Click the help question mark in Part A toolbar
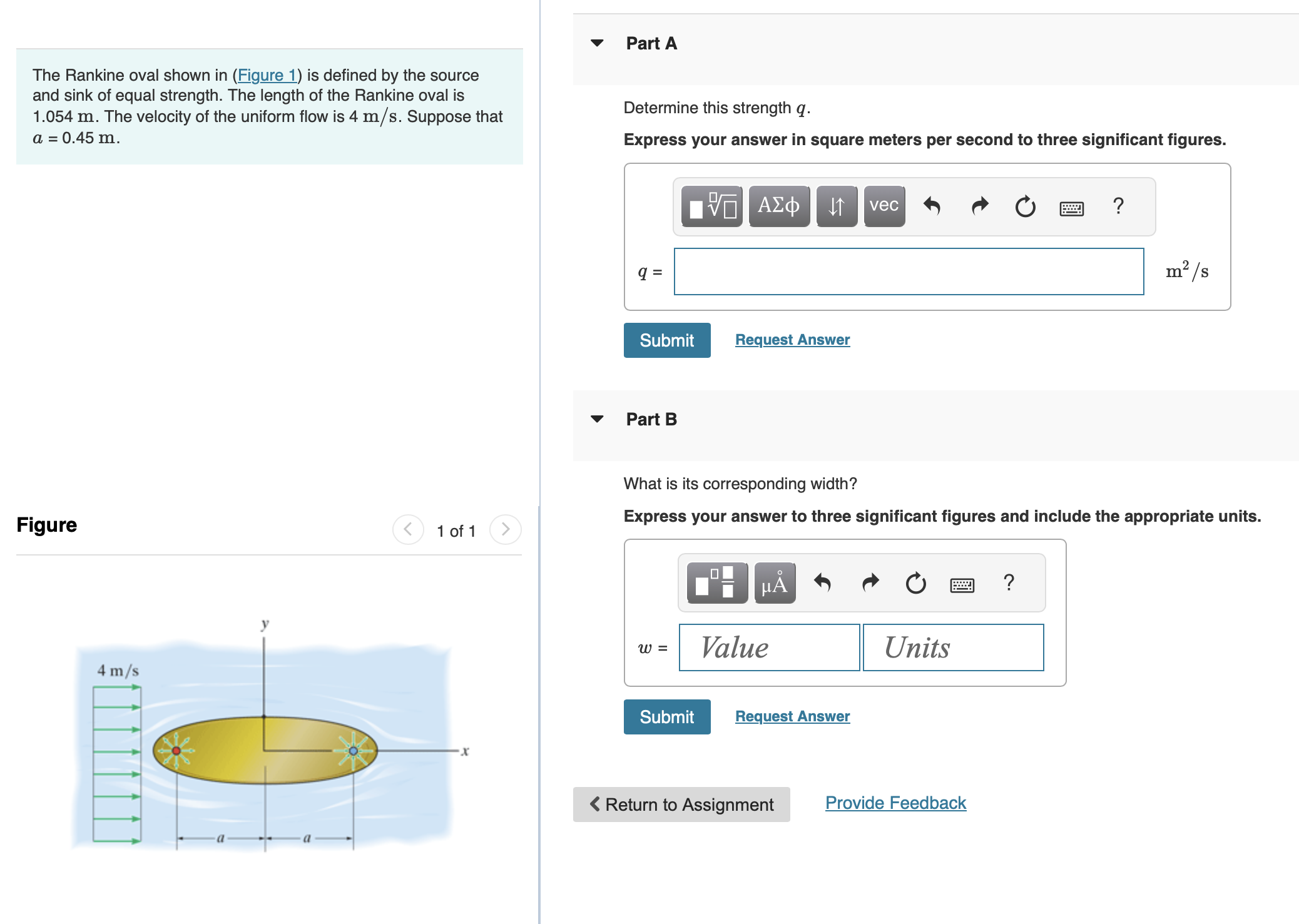This screenshot has height=924, width=1299. pos(1118,205)
